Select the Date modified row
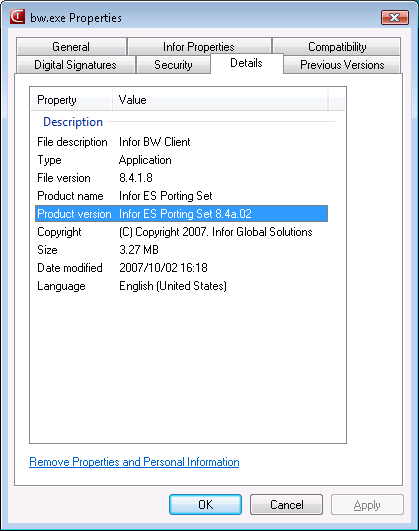 182,268
